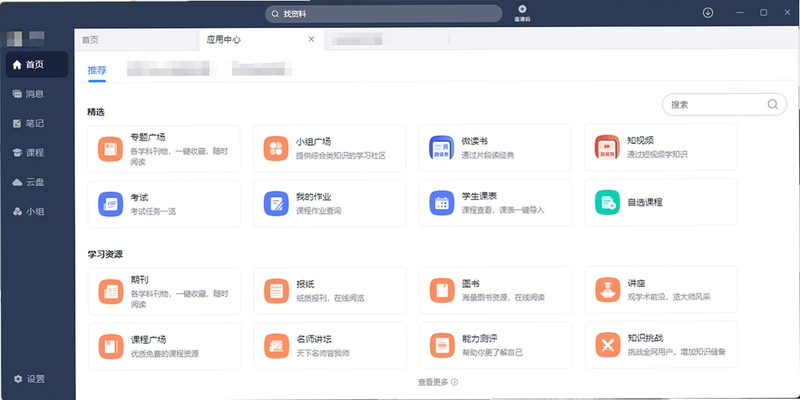Click the text 通过片段读经典
This screenshot has height=400, width=800.
coord(488,155)
